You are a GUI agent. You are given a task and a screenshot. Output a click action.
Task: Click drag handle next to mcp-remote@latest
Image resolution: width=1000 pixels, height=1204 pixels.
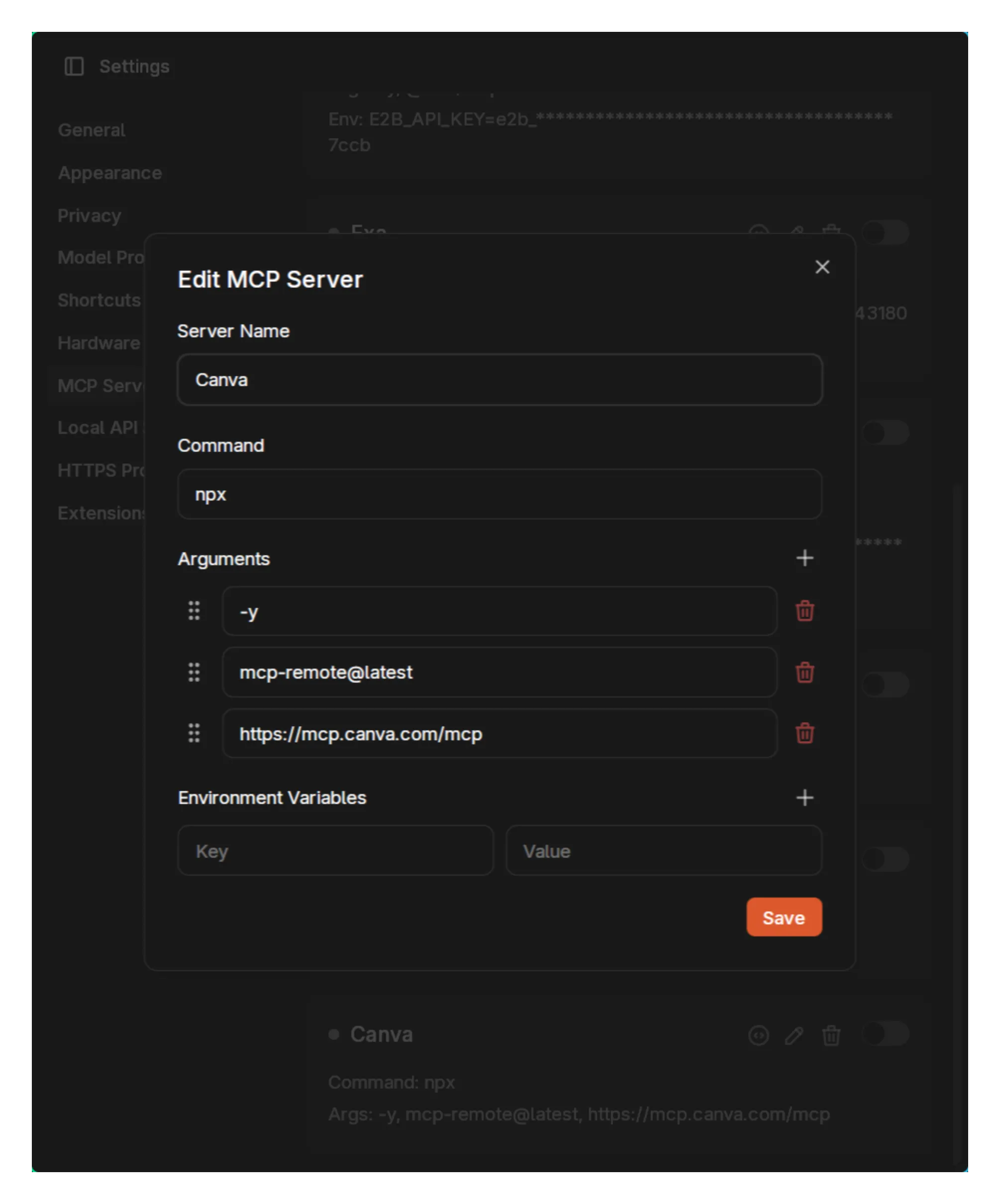(x=193, y=673)
